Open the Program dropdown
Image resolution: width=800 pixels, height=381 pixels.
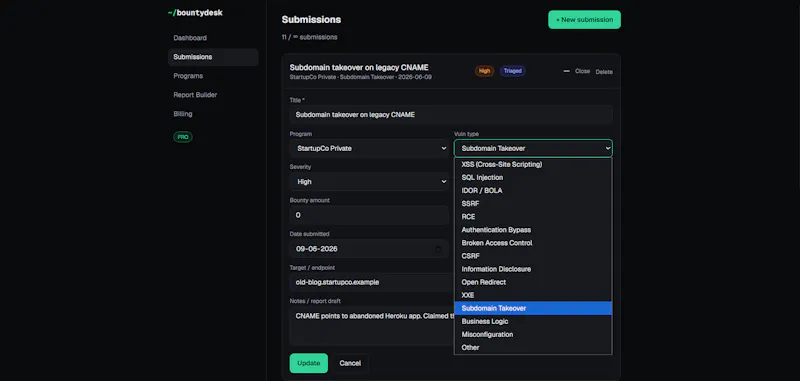pos(369,148)
